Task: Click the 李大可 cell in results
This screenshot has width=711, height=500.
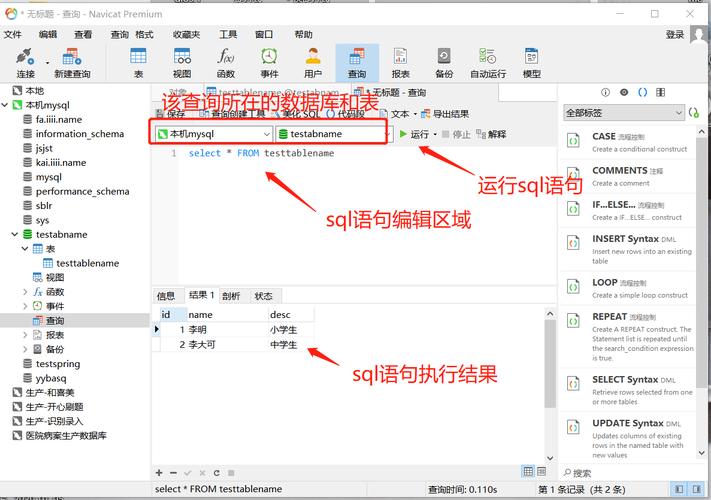Action: [227, 345]
